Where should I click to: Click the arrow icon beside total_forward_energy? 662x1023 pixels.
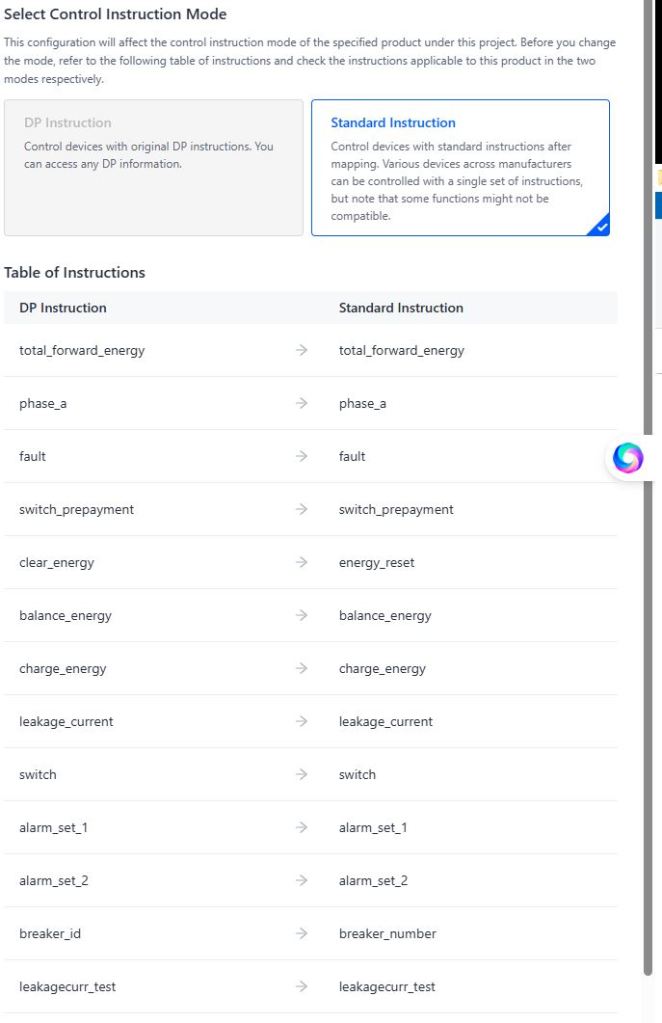click(302, 351)
